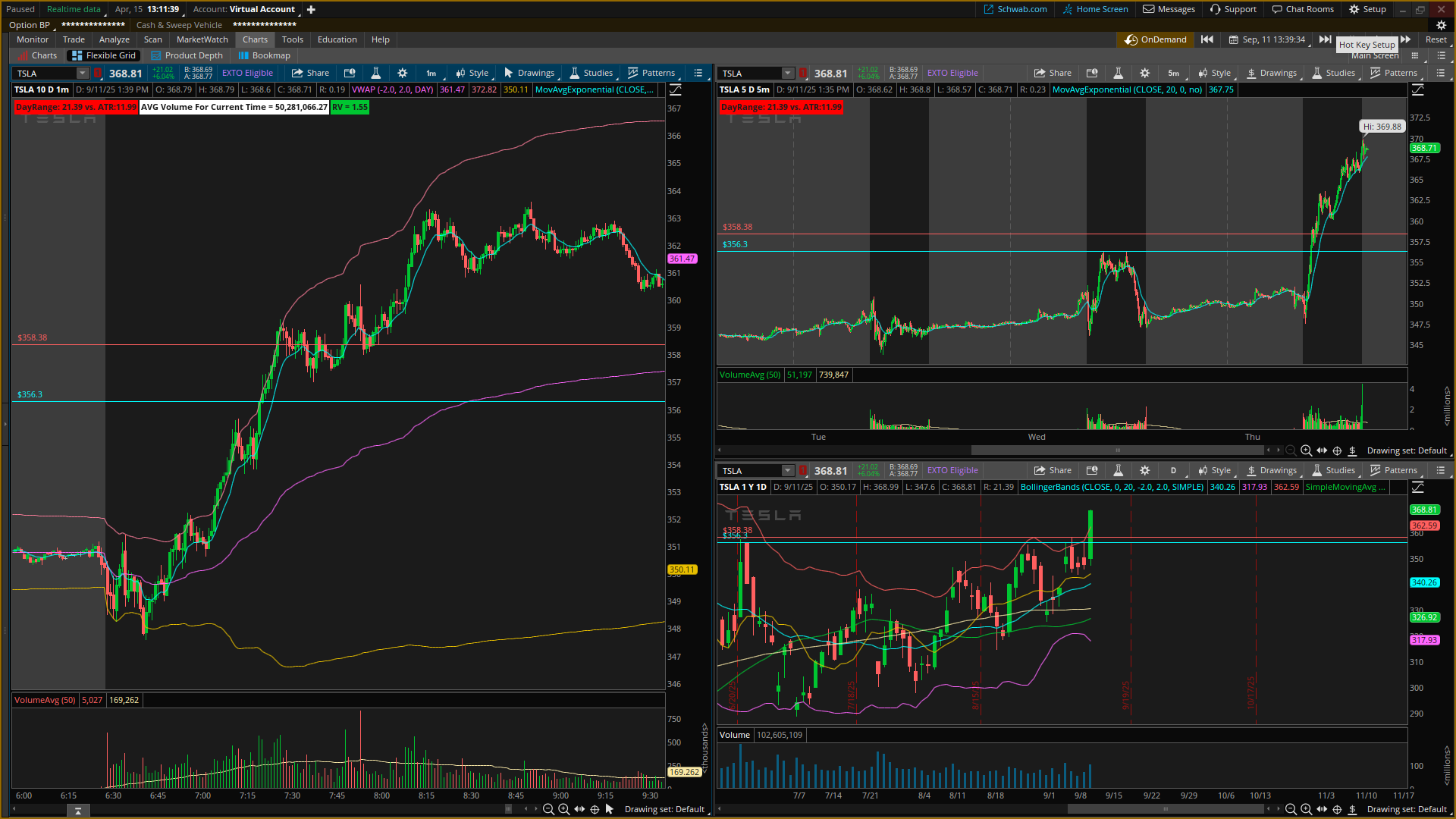1456x819 pixels.
Task: Open the Style menu in left chart
Action: click(x=472, y=74)
